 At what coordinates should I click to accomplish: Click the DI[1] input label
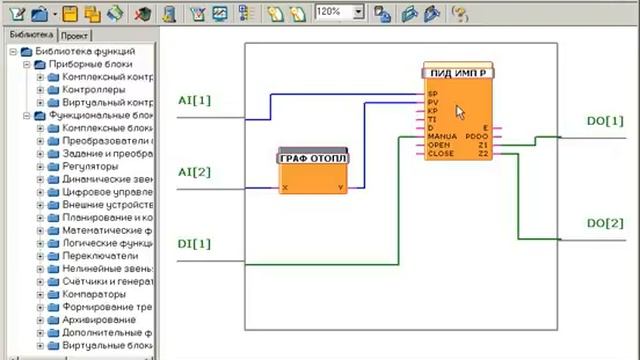(x=194, y=244)
